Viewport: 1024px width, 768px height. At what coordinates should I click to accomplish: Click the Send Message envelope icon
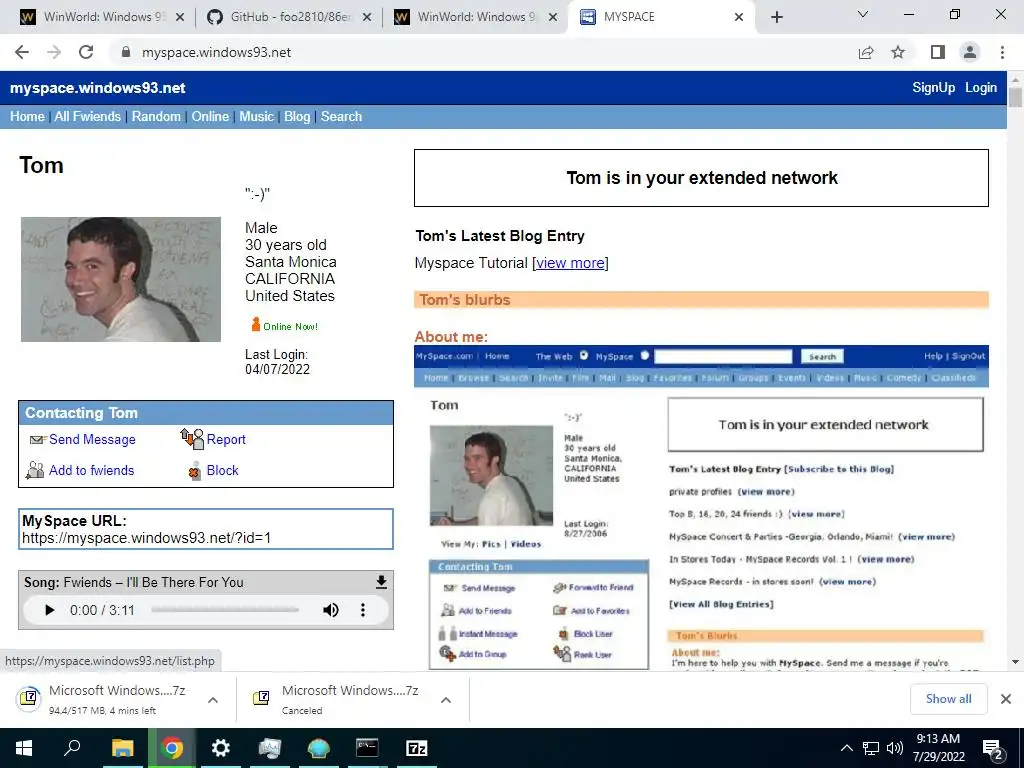coord(37,440)
